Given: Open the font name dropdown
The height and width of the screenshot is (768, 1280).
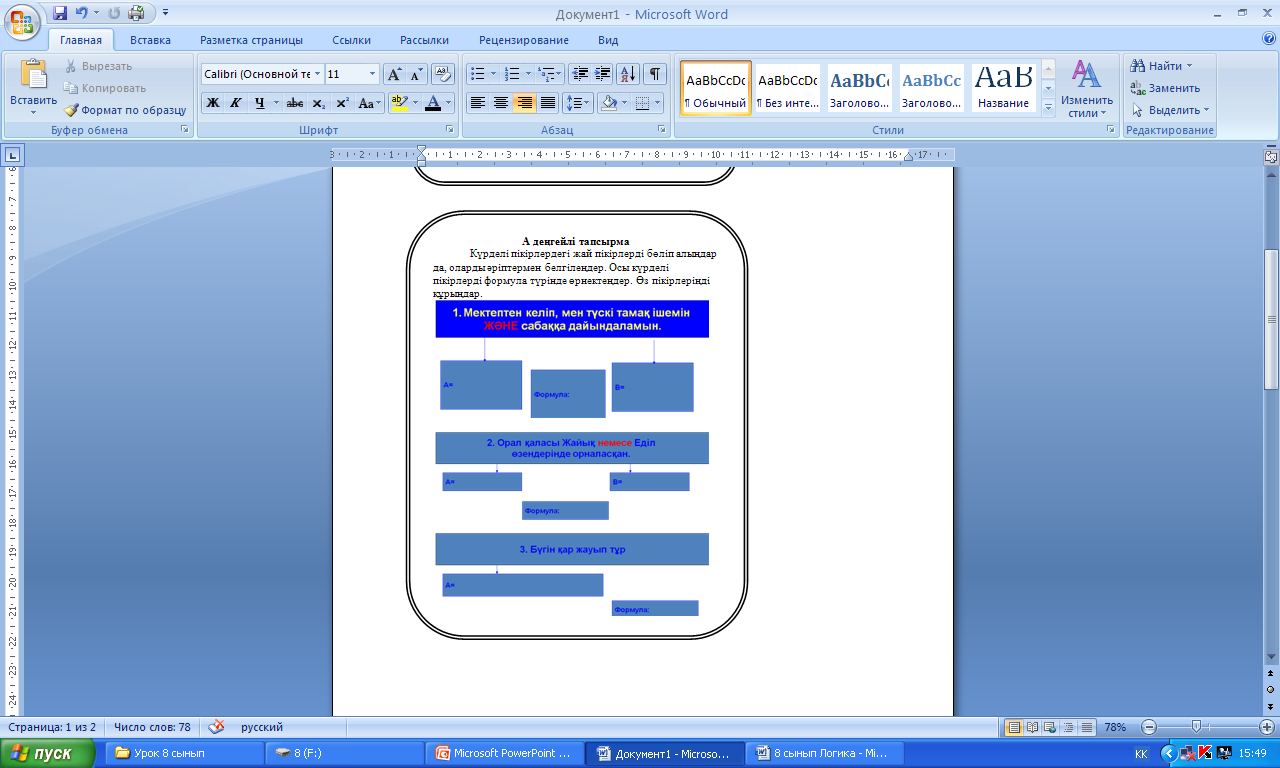Looking at the screenshot, I should [318, 74].
